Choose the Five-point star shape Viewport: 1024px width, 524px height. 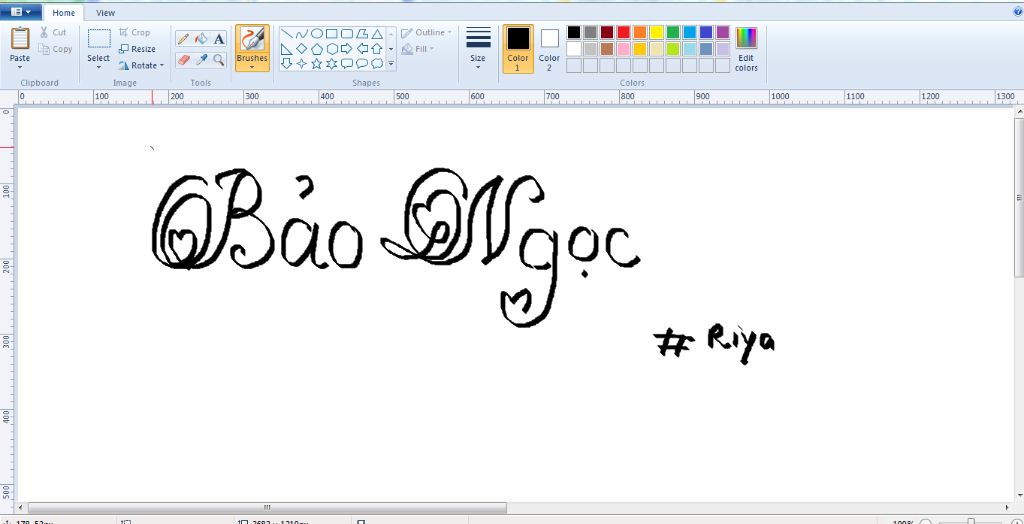(316, 63)
